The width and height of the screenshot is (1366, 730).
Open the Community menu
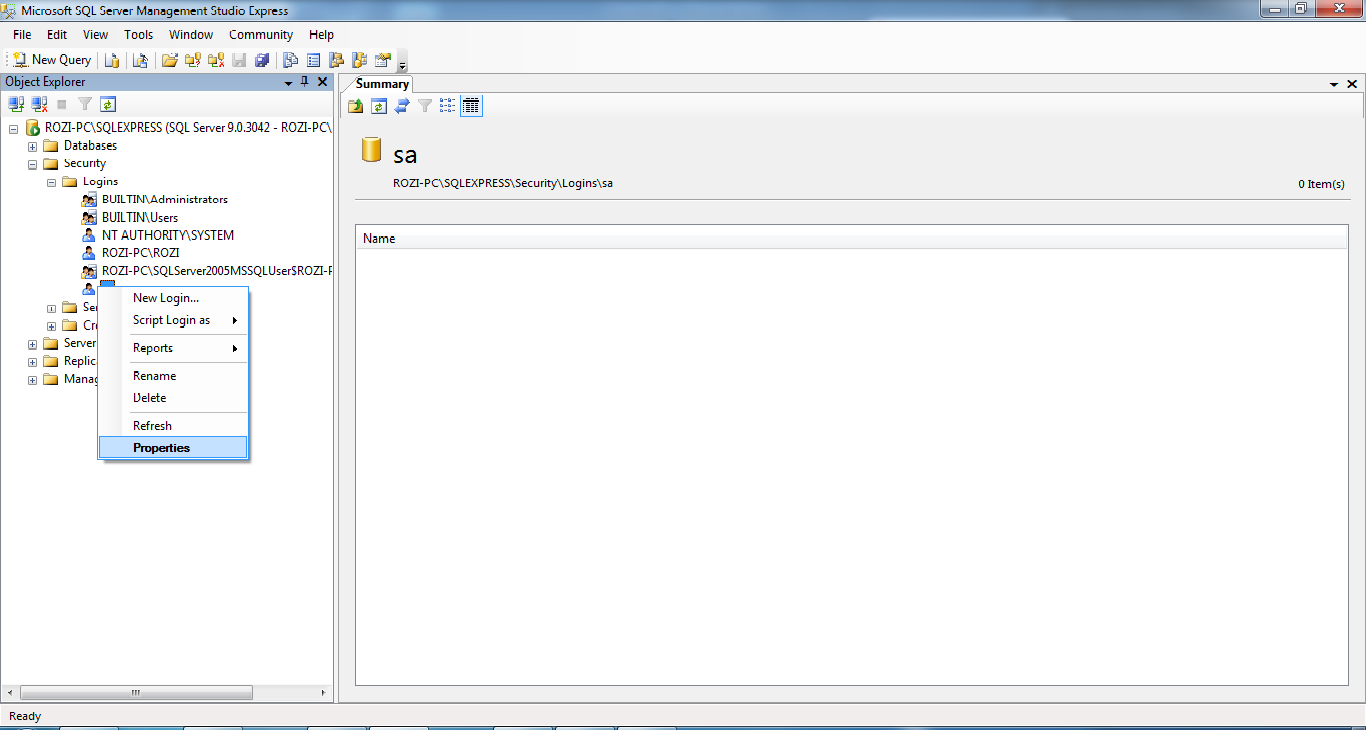click(x=261, y=35)
